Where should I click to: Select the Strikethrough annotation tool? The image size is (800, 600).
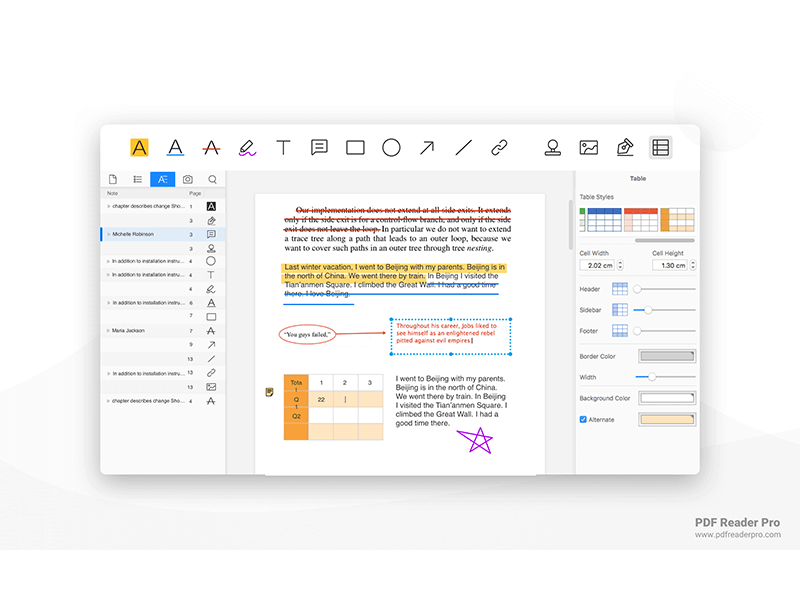coord(211,148)
